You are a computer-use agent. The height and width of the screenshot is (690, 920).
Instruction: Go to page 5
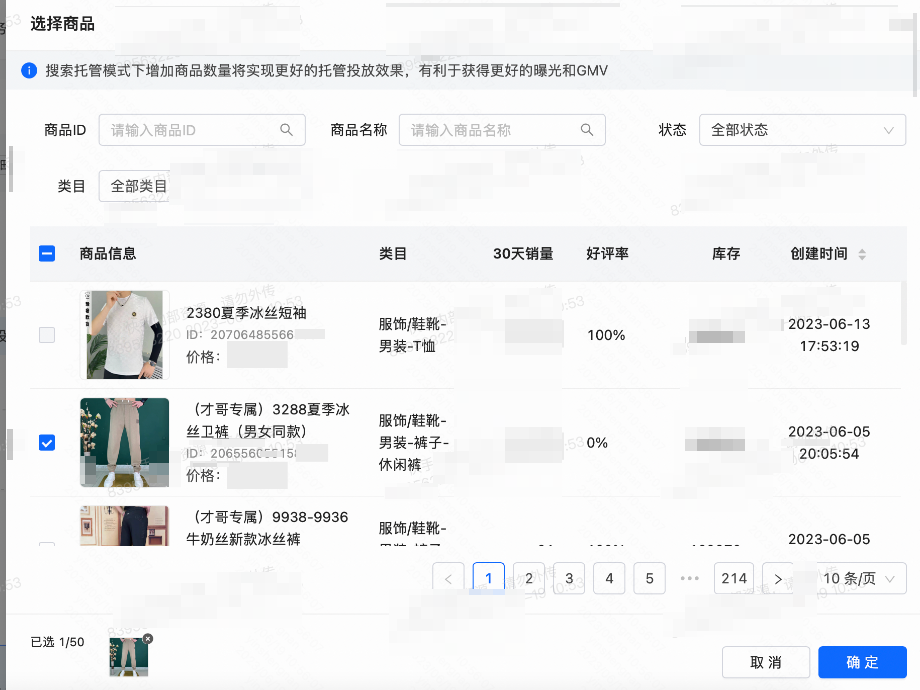click(x=650, y=579)
